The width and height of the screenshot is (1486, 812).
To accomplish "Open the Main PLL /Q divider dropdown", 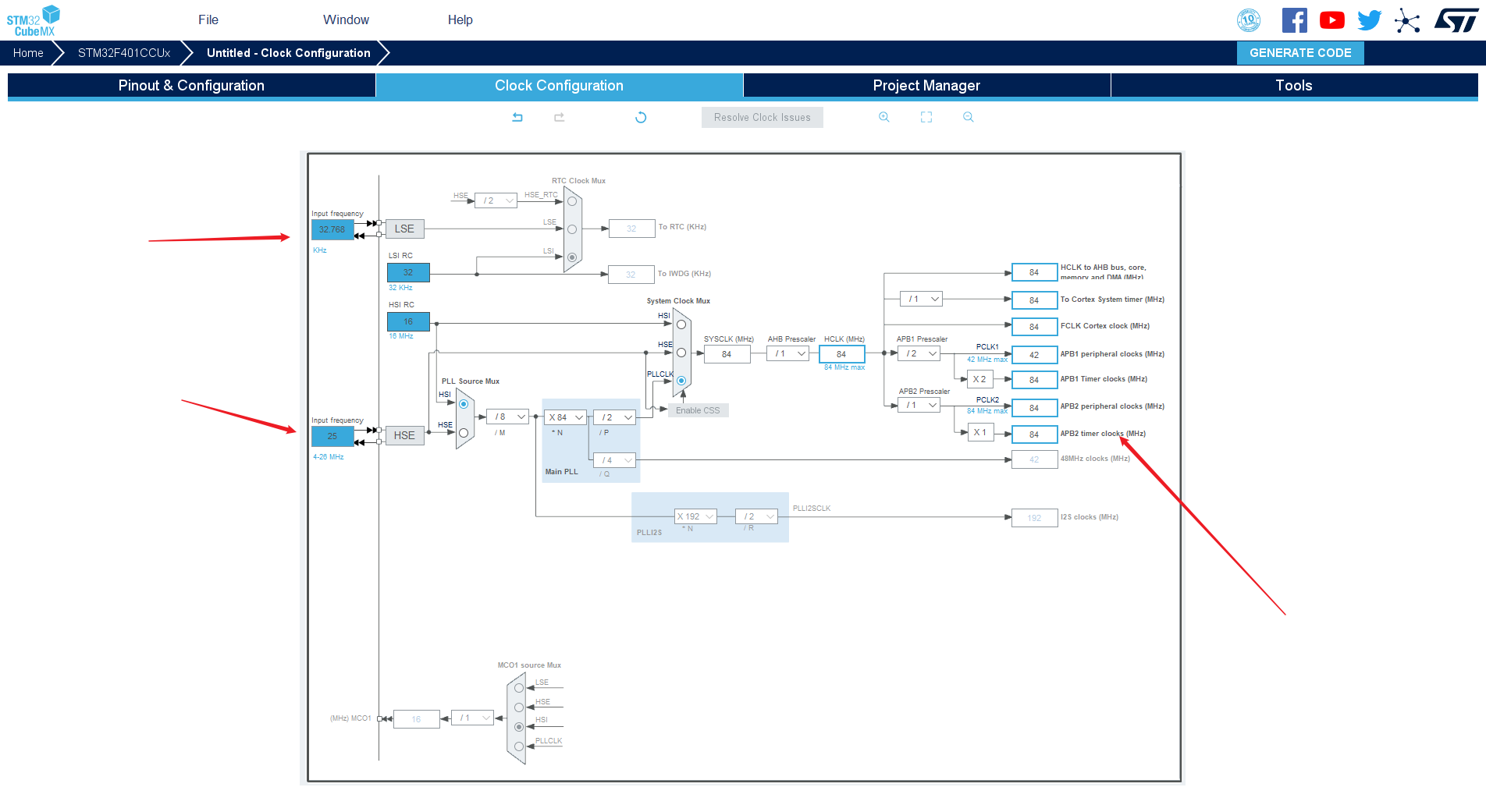I will click(x=615, y=460).
